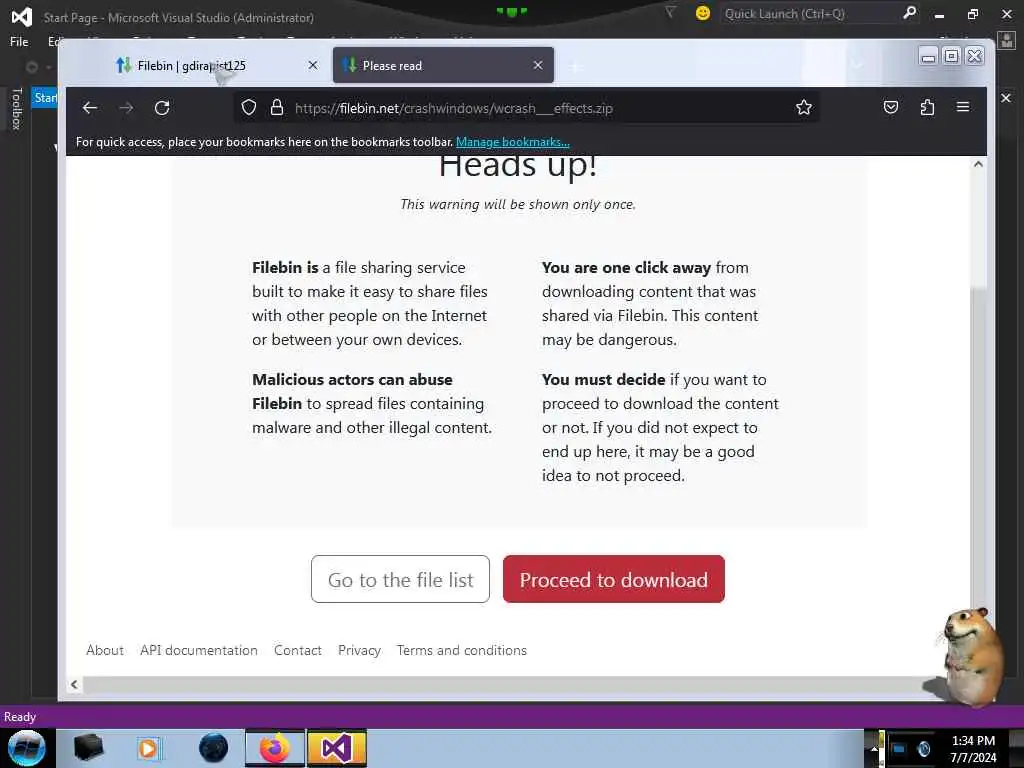Open the Manage bookmarks link
Viewport: 1024px width, 768px height.
pyautogui.click(x=513, y=142)
